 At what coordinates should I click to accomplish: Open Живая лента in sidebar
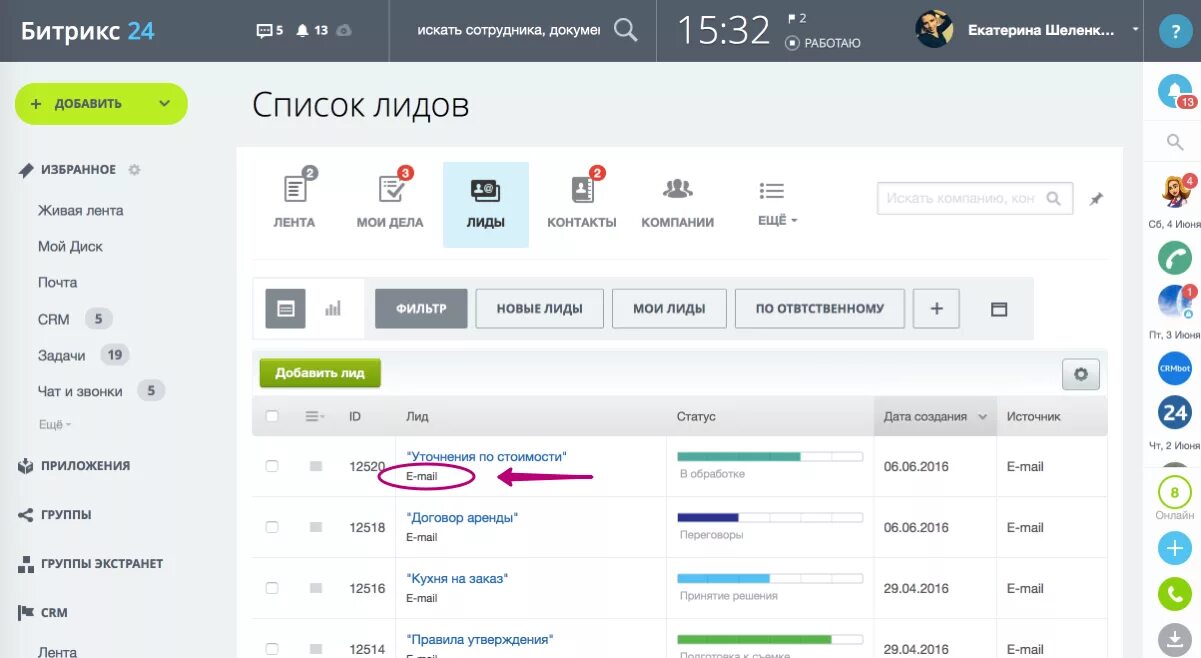81,210
